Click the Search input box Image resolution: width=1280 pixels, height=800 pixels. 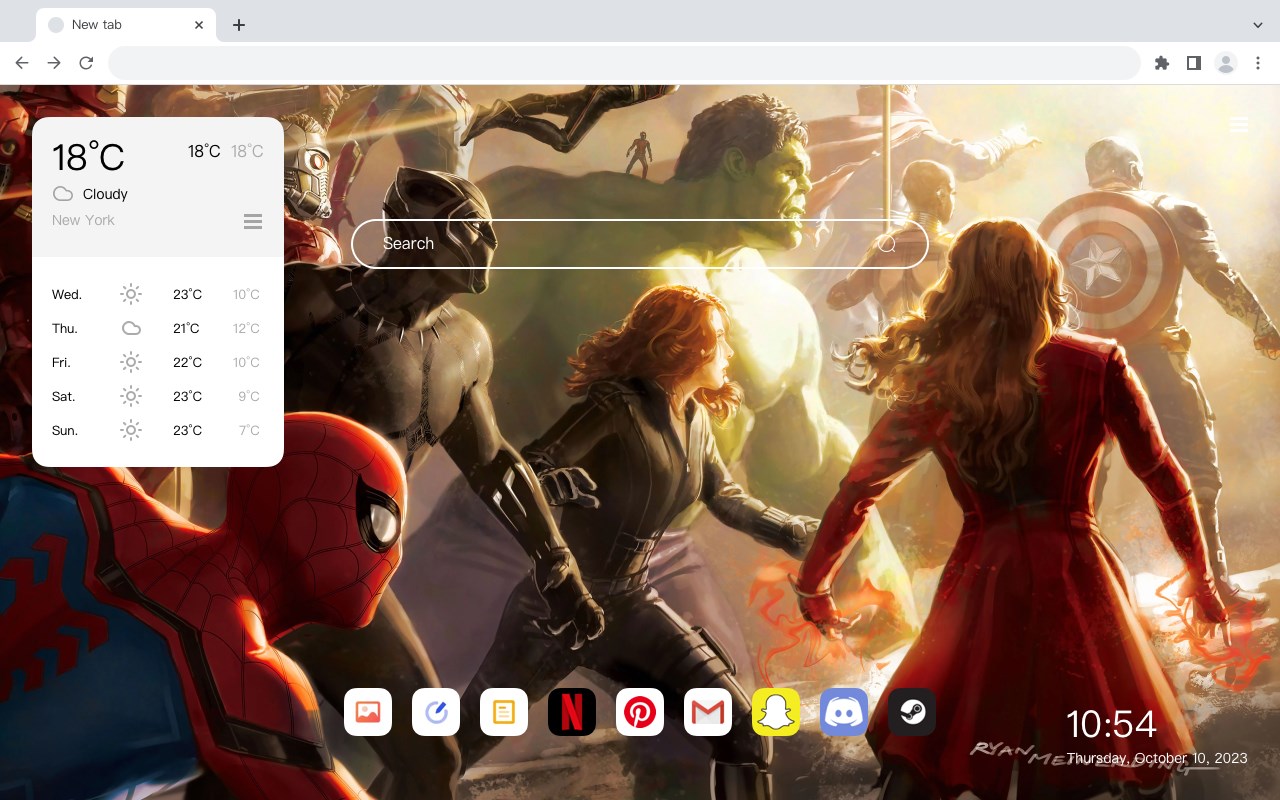640,244
